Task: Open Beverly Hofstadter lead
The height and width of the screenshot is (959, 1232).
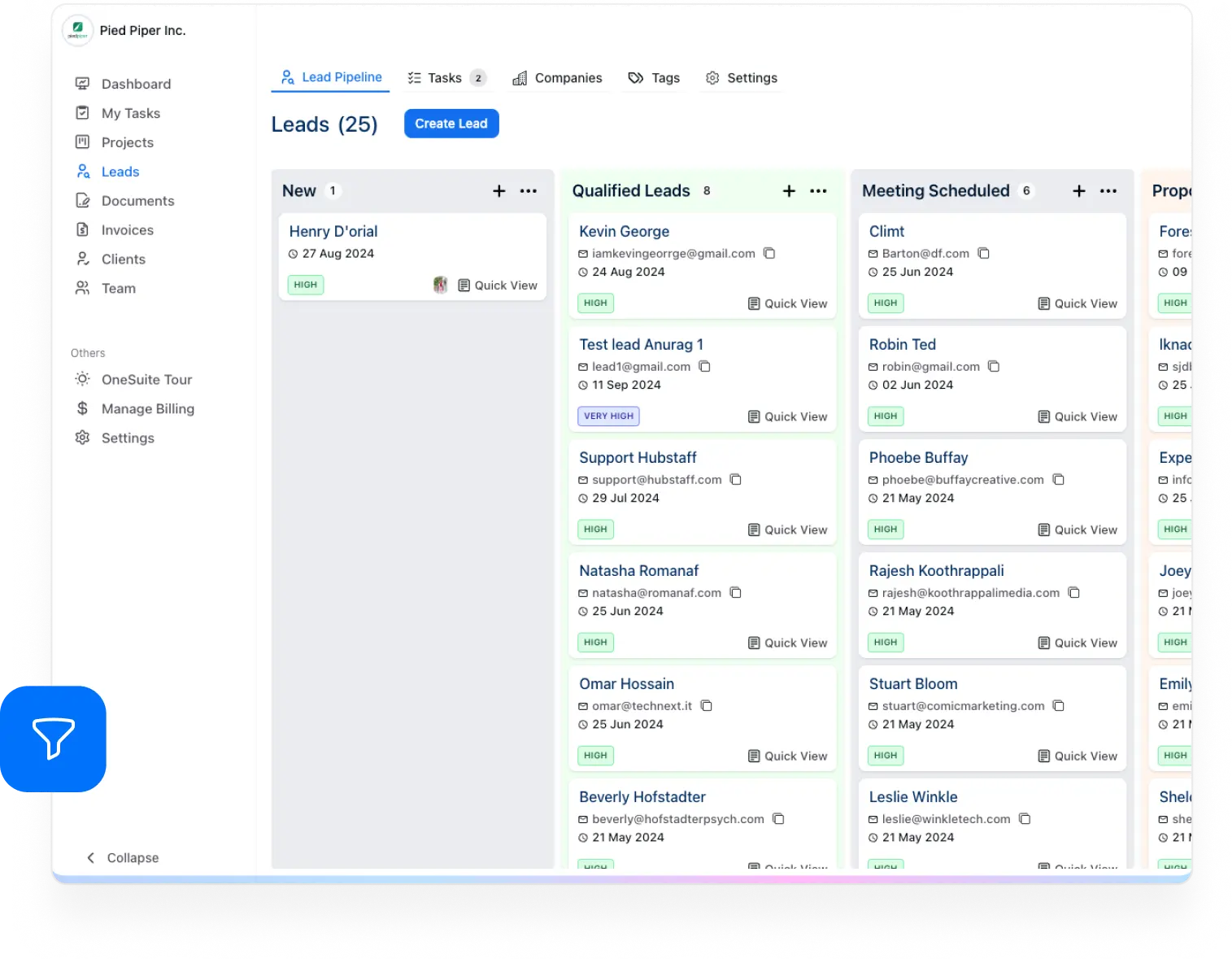Action: tap(642, 797)
